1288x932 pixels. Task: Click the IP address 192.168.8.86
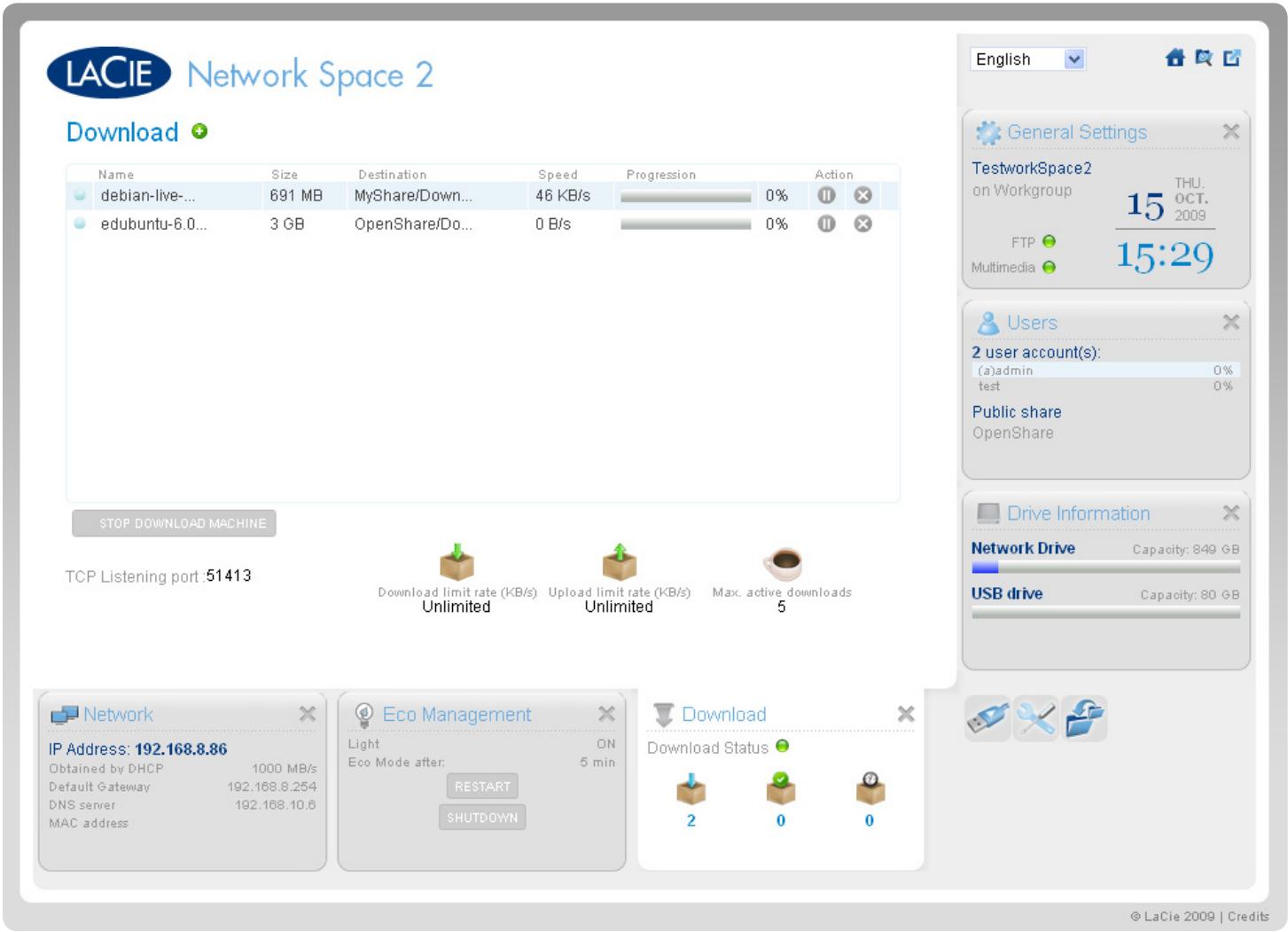click(181, 749)
